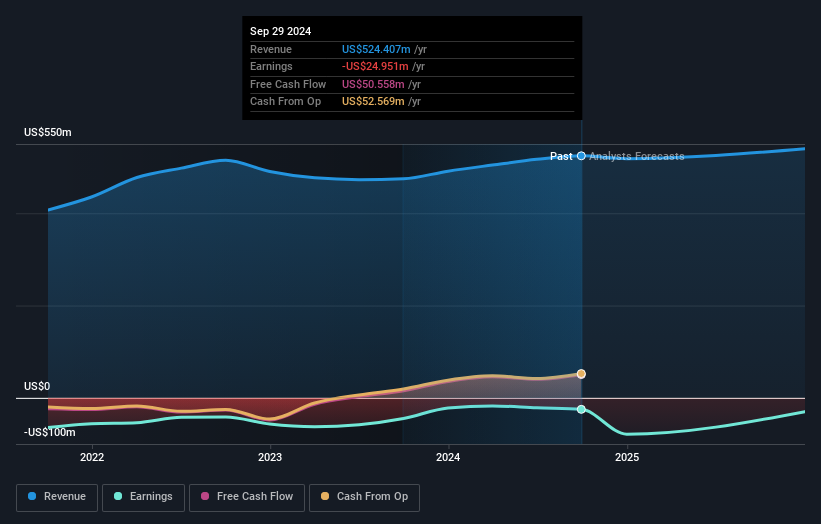The width and height of the screenshot is (821, 524).
Task: Click the Revenue row label in tooltip
Action: point(271,49)
